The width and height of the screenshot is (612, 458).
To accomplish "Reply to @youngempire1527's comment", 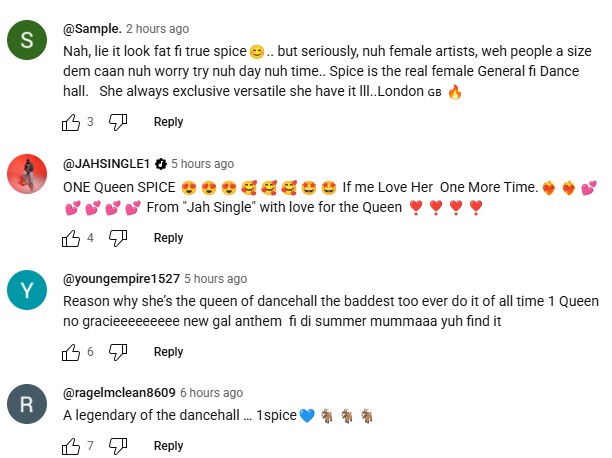I will pyautogui.click(x=168, y=352).
